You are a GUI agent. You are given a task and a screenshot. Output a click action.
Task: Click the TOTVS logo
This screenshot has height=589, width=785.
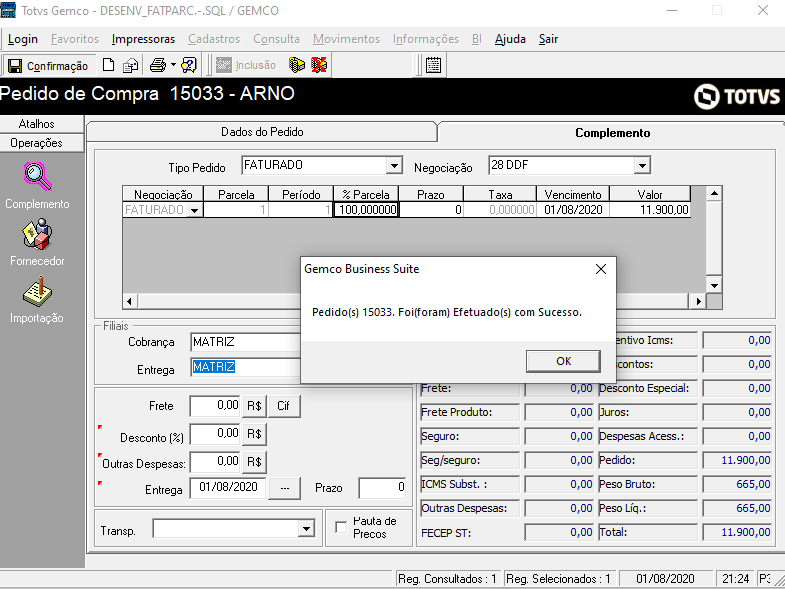click(x=737, y=96)
